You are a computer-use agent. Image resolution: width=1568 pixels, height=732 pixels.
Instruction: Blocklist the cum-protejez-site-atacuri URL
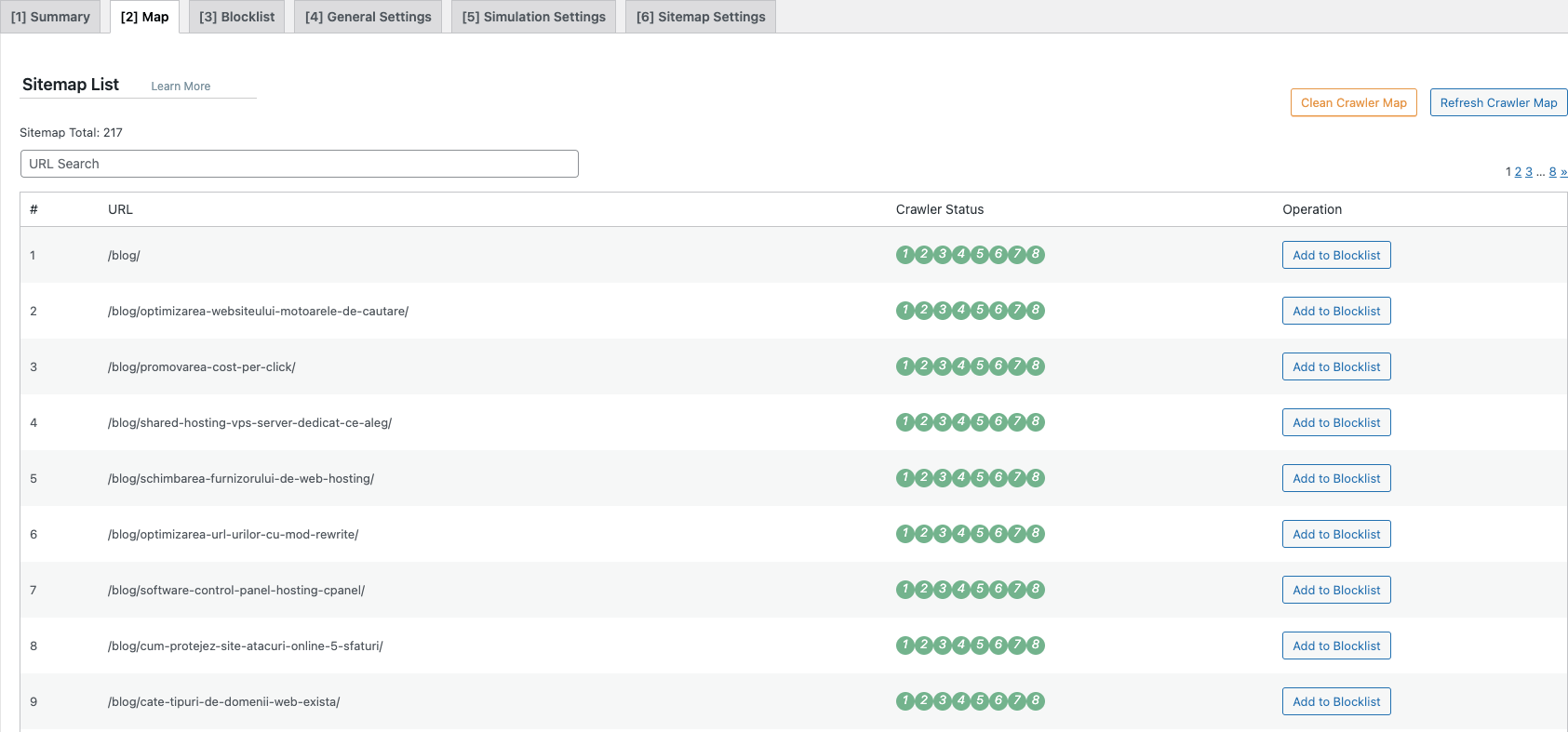pos(1335,645)
